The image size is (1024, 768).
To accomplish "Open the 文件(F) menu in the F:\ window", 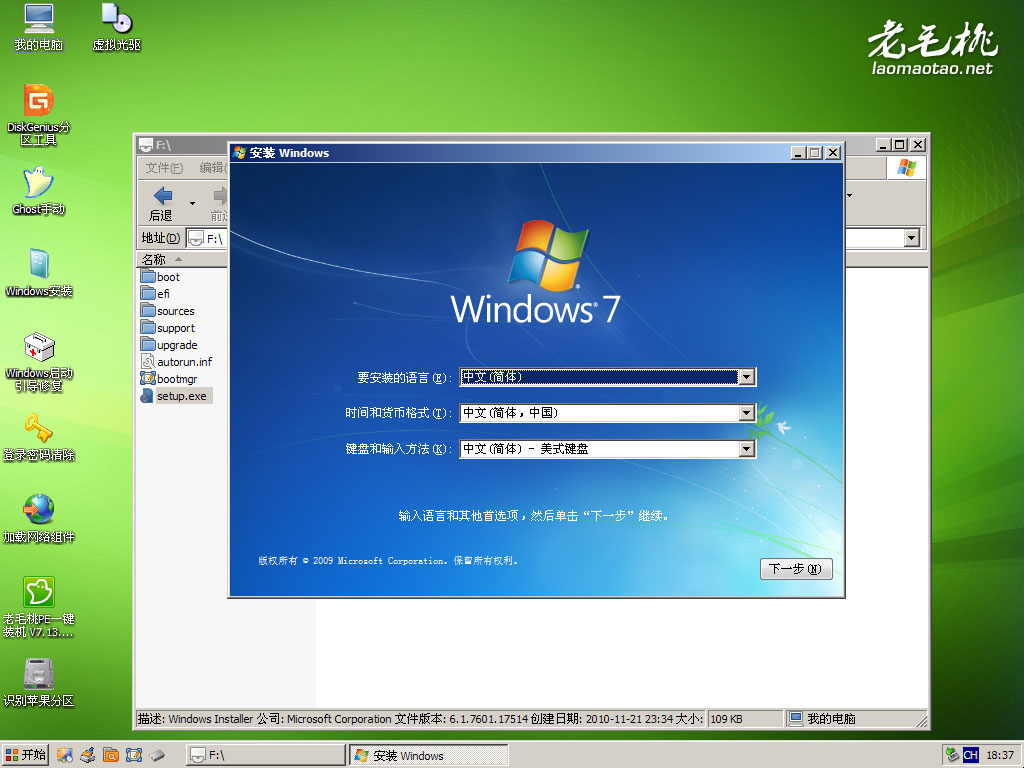I will coord(164,168).
